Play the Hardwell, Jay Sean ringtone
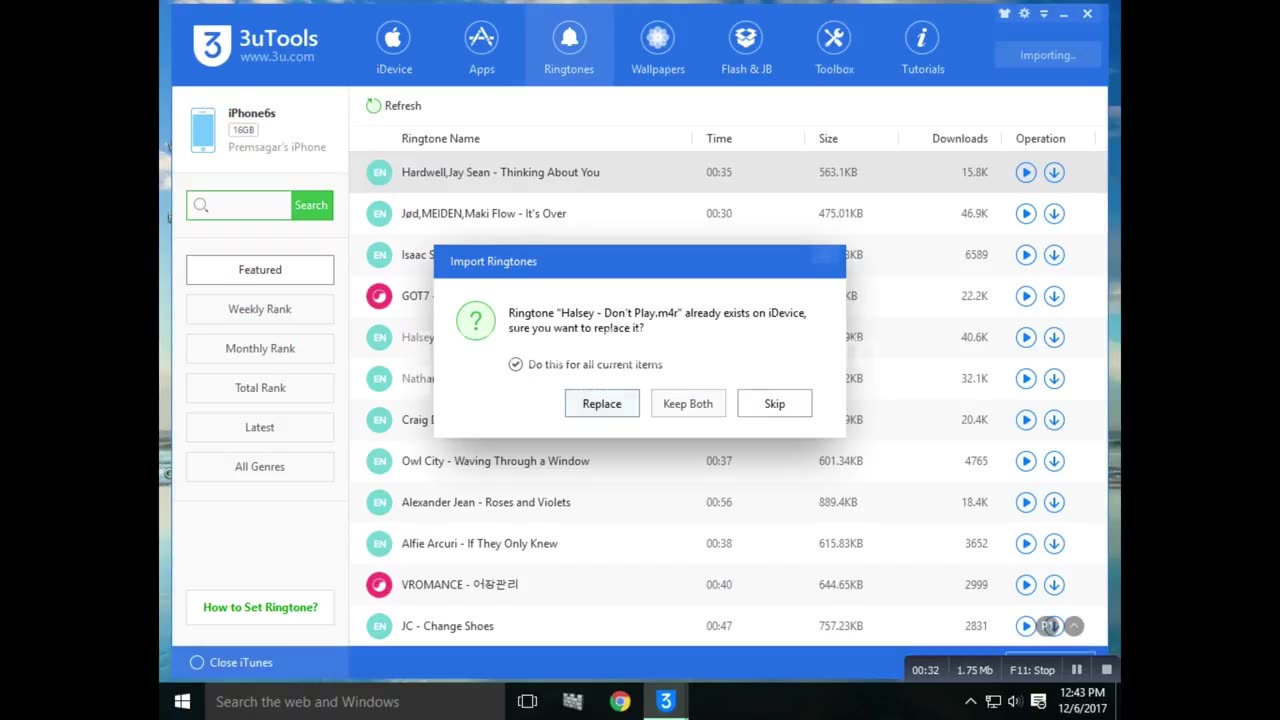The image size is (1280, 720). 1026,172
